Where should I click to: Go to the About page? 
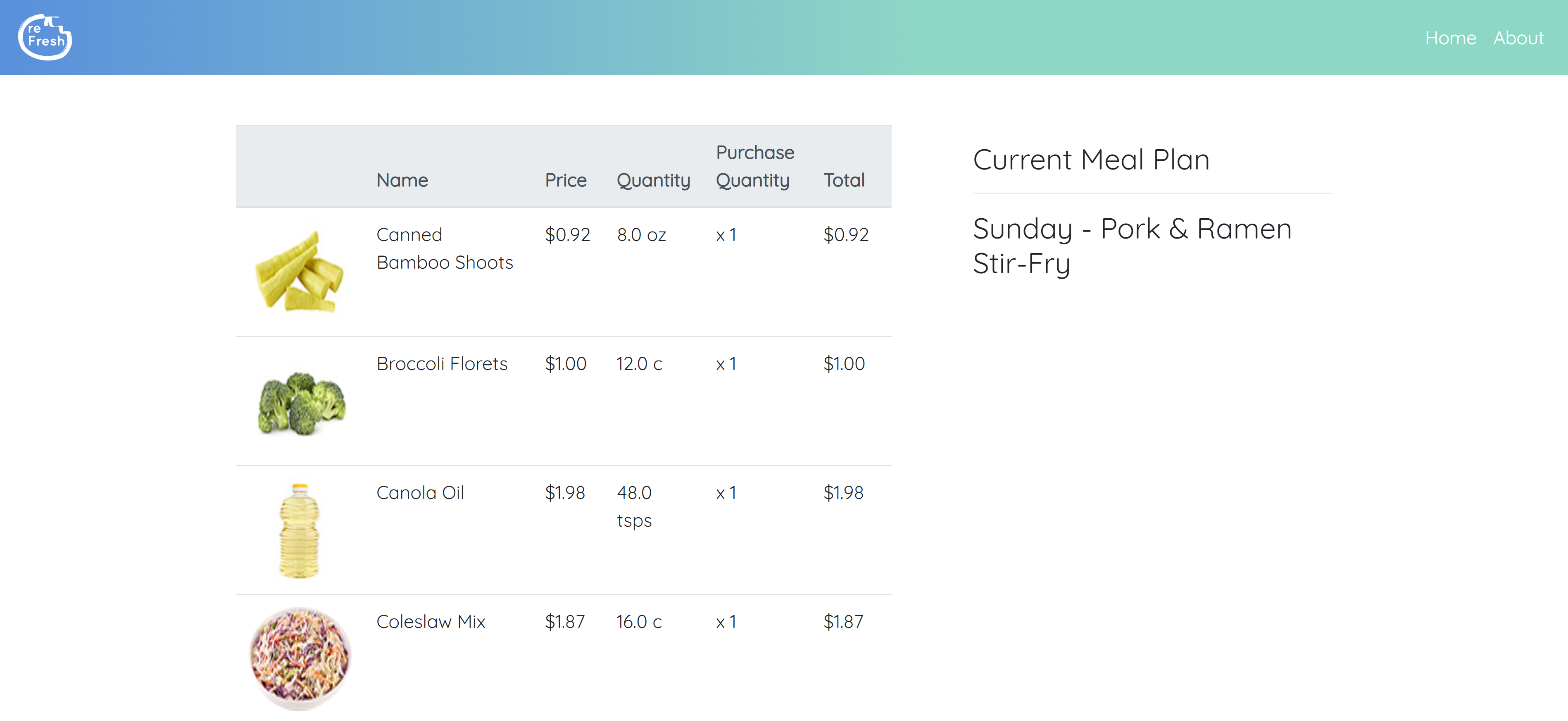(1518, 38)
